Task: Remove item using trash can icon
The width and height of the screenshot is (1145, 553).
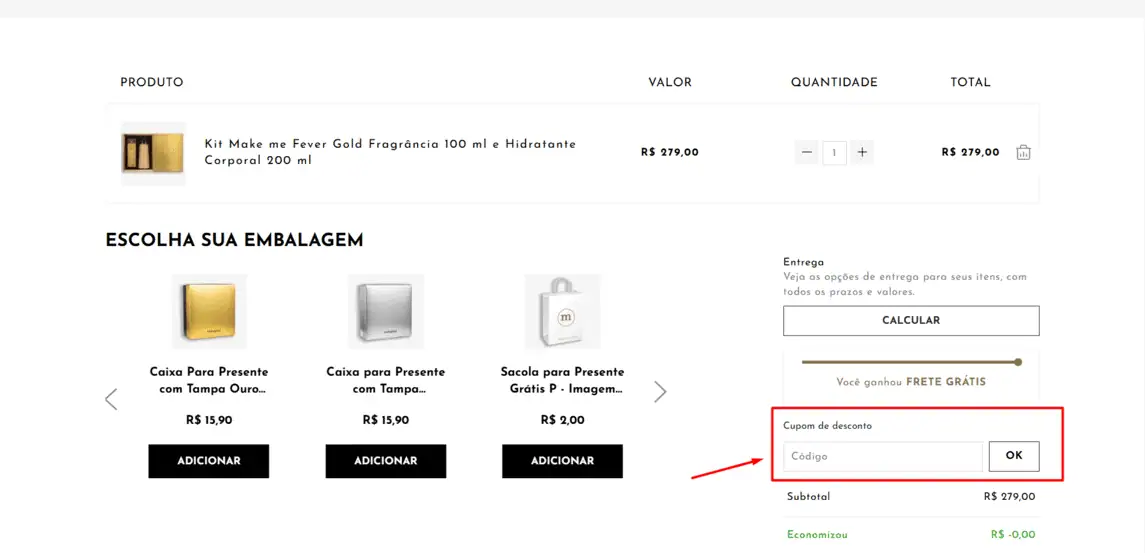Action: pyautogui.click(x=1023, y=153)
